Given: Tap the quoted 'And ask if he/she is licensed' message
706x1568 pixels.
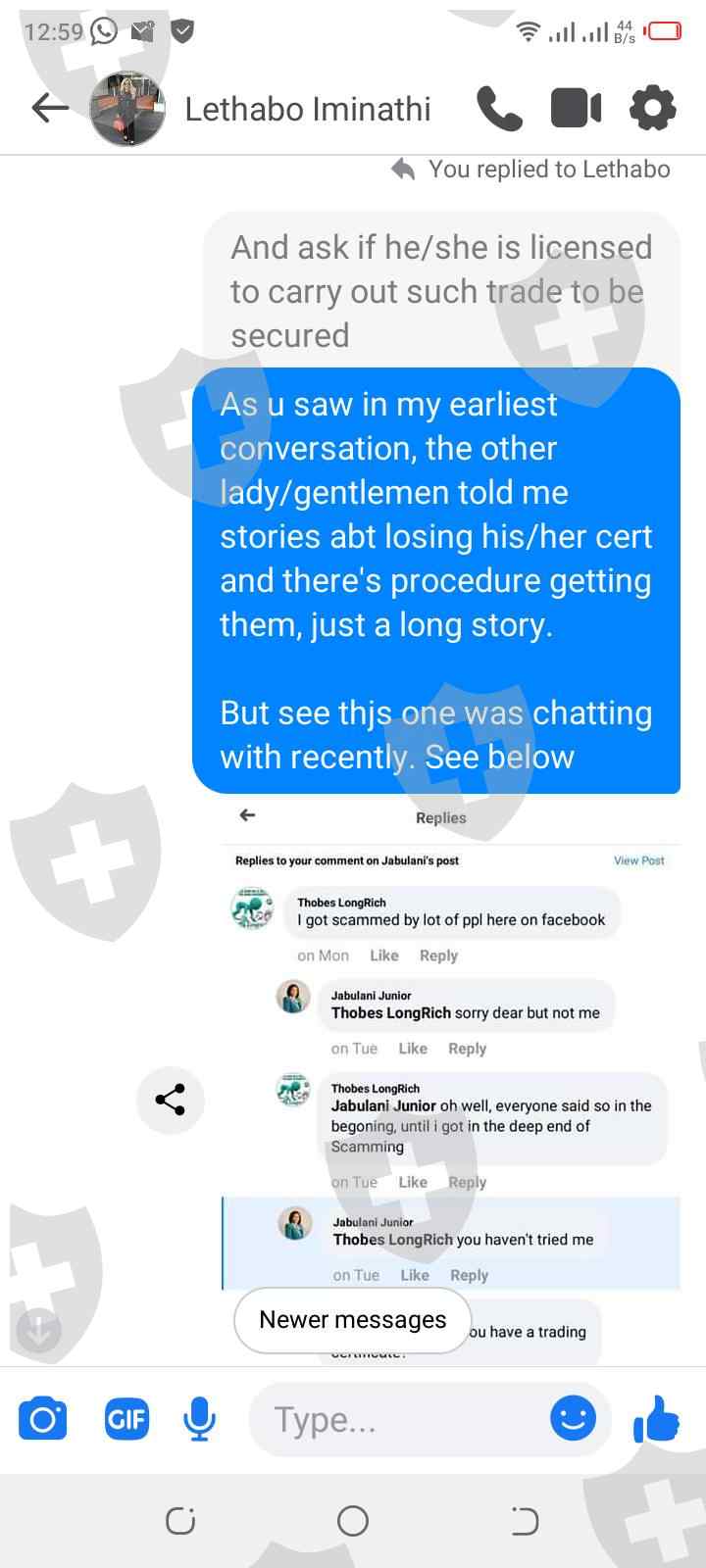Looking at the screenshot, I should (441, 291).
